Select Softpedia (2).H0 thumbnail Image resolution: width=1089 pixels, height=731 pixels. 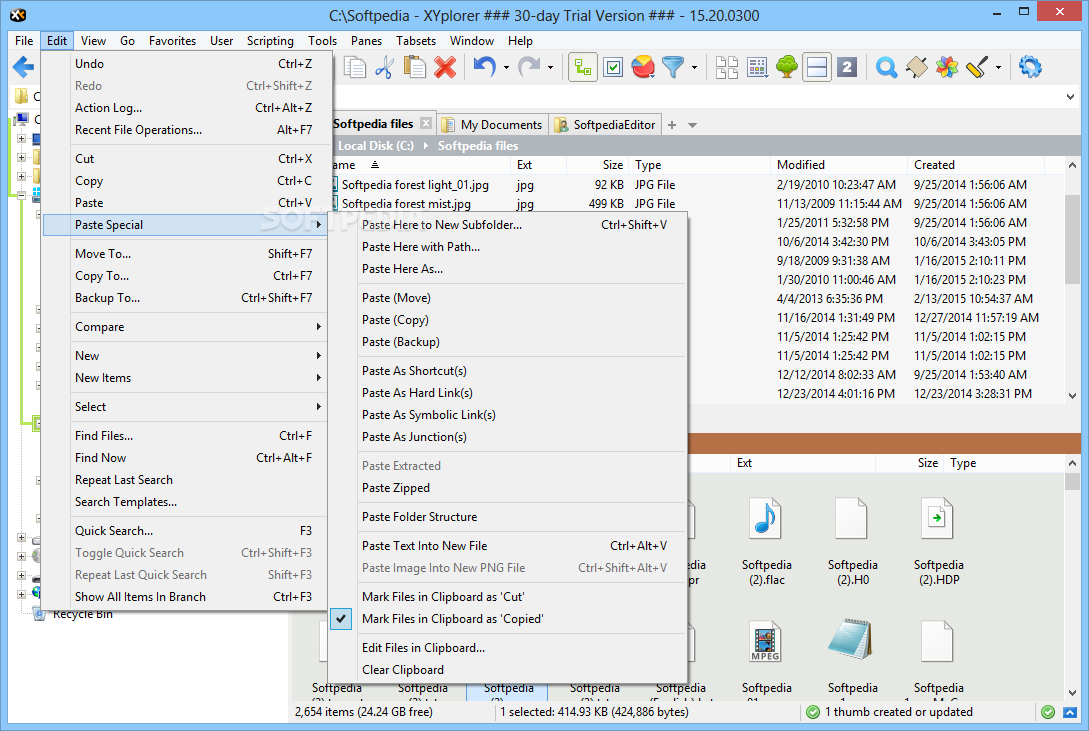(852, 541)
